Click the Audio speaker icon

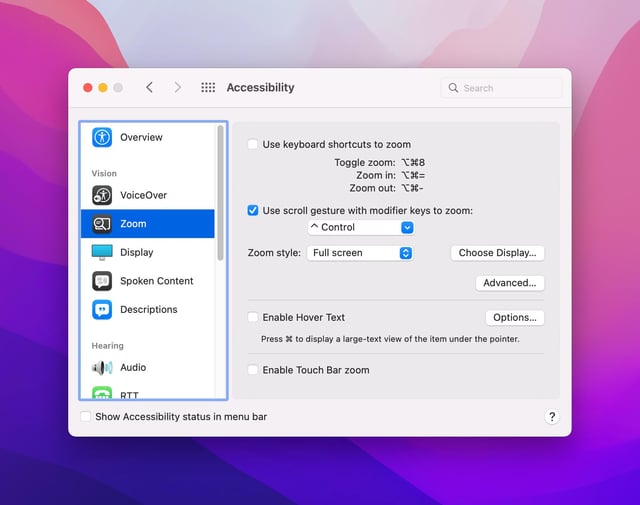coord(102,367)
